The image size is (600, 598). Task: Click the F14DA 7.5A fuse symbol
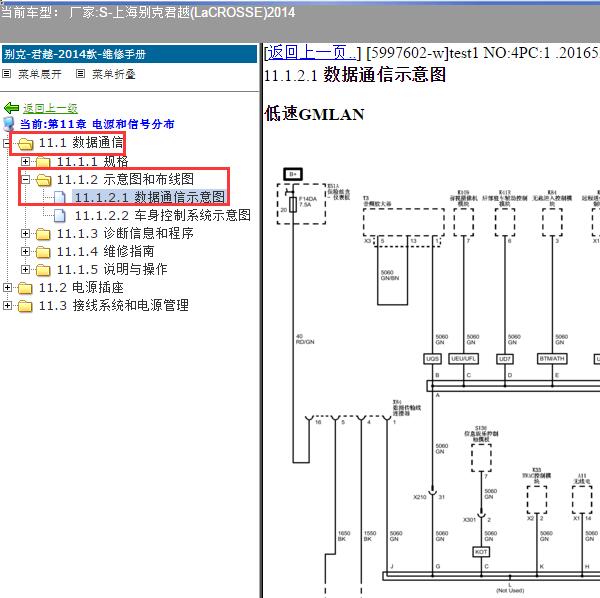coord(293,204)
